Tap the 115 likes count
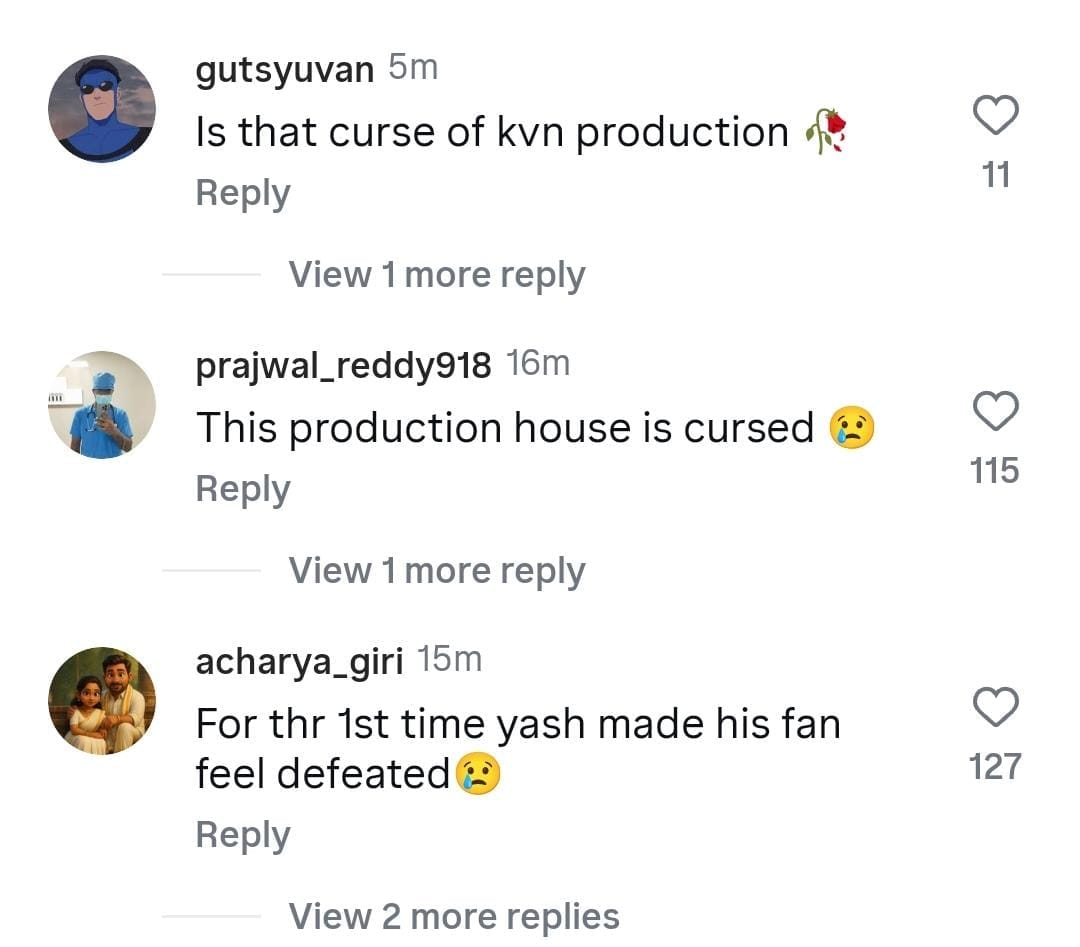 995,470
